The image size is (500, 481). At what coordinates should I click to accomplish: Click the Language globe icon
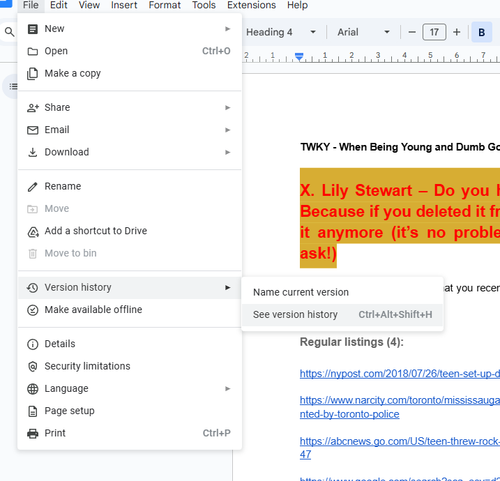pos(32,389)
